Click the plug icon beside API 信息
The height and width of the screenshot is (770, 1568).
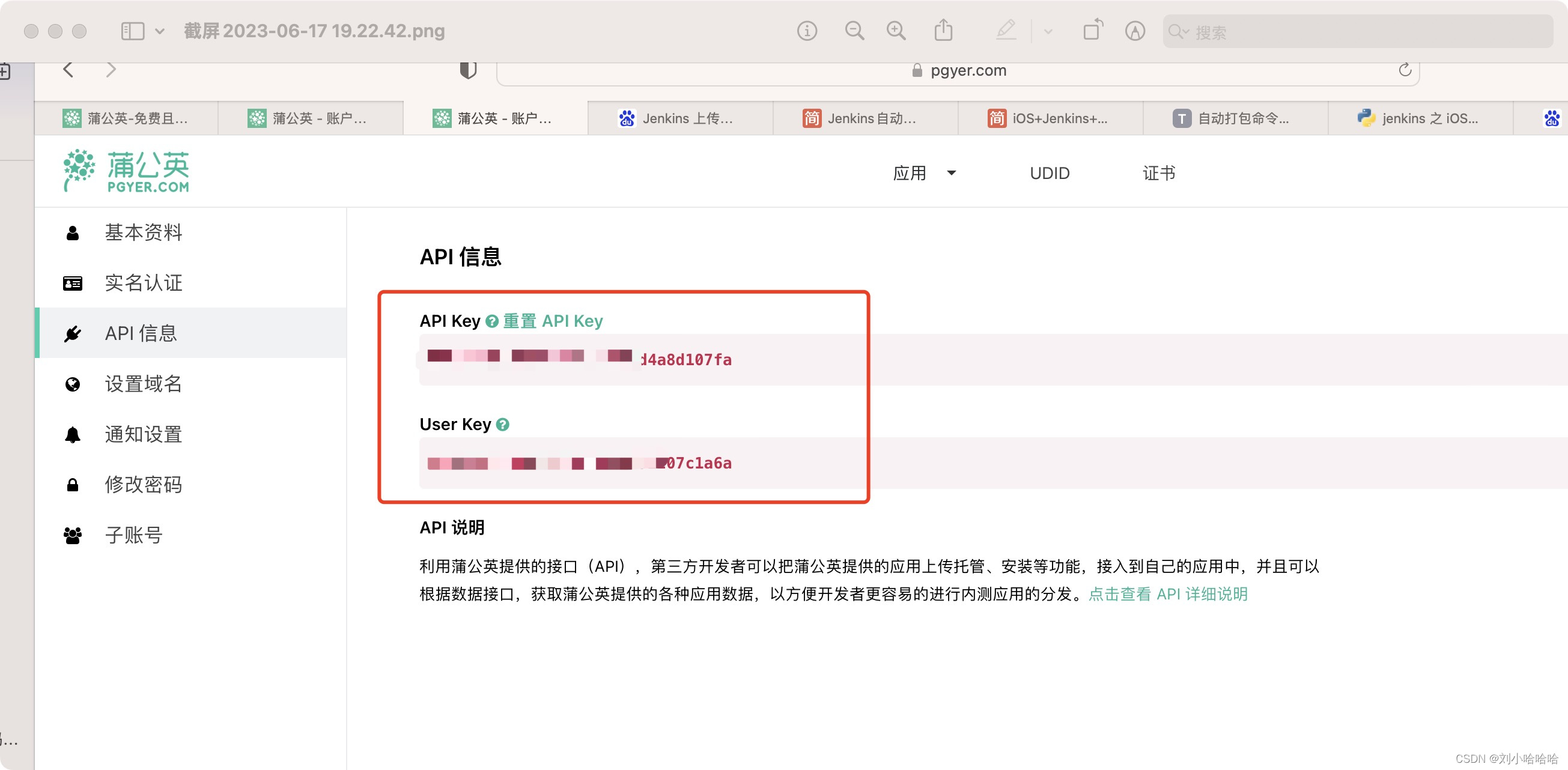pos(73,333)
